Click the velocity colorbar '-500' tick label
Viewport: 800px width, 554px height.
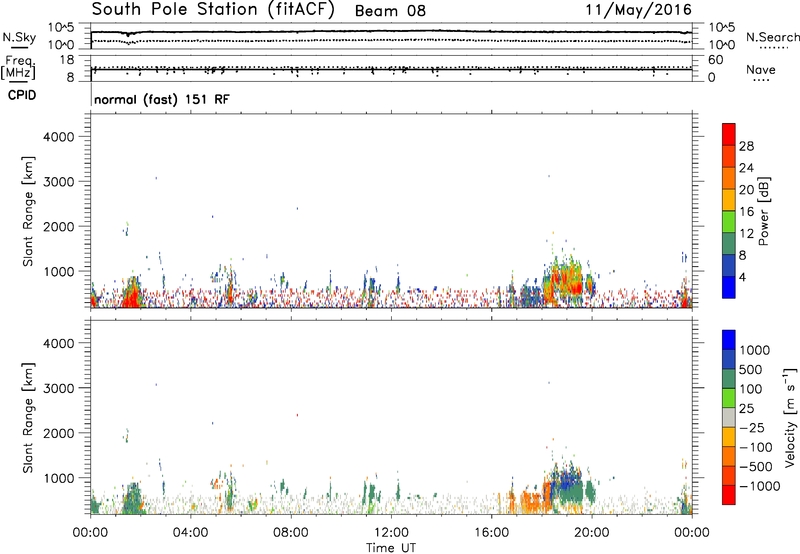click(756, 467)
